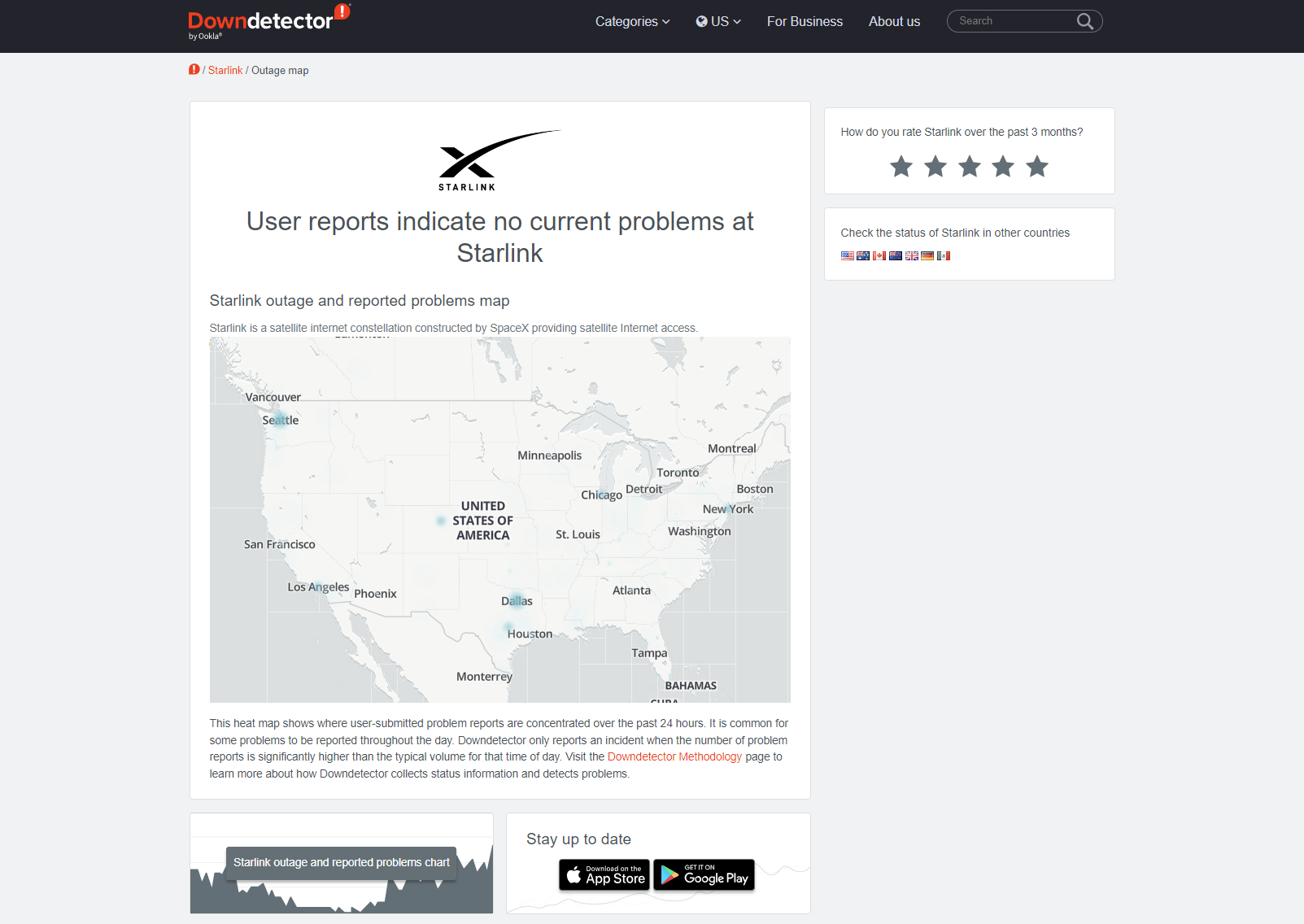Viewport: 1304px width, 924px height.
Task: Rate Starlink one star
Action: (901, 167)
